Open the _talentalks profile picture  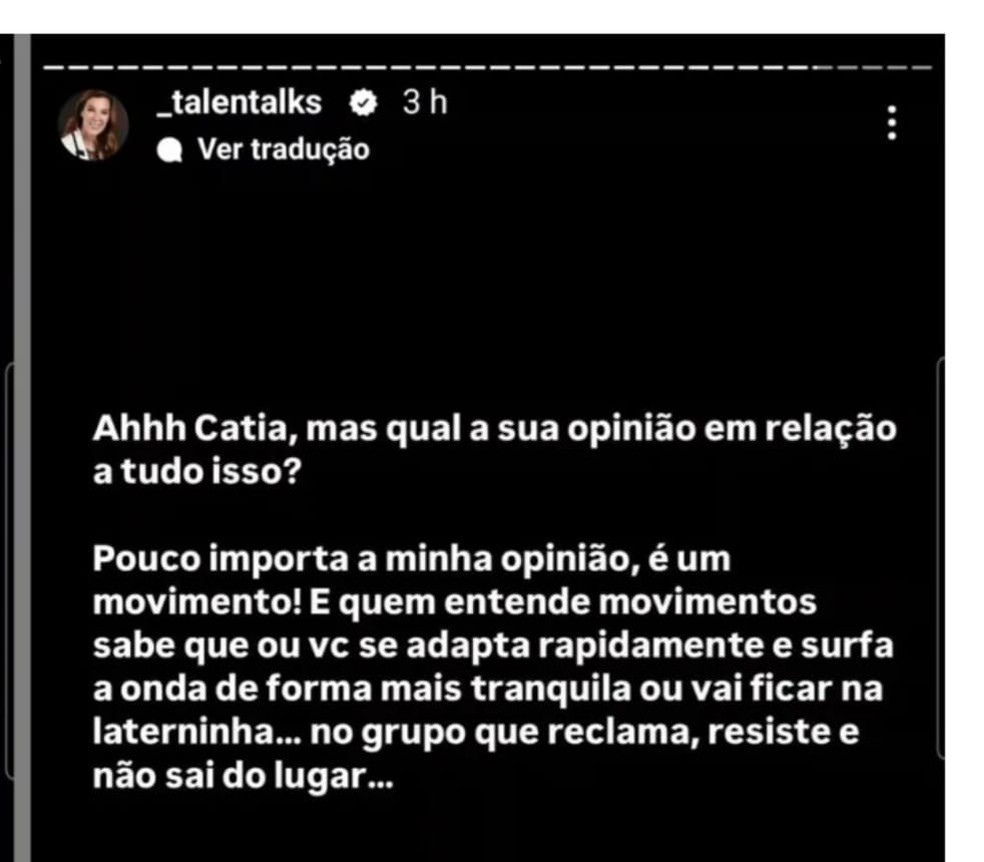pos(93,124)
